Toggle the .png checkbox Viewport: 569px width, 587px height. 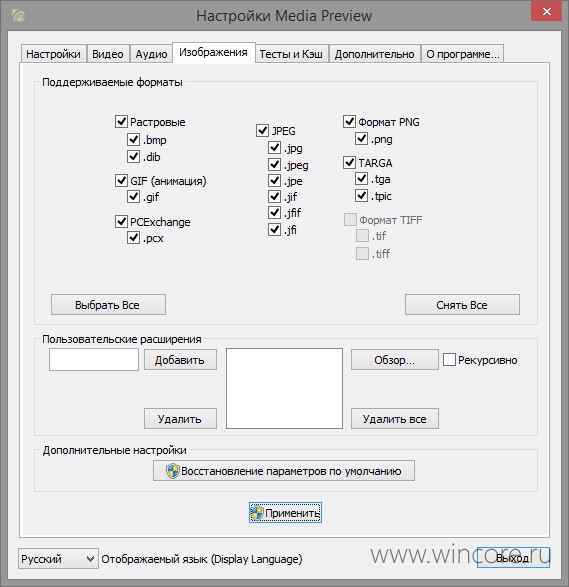coord(361,139)
